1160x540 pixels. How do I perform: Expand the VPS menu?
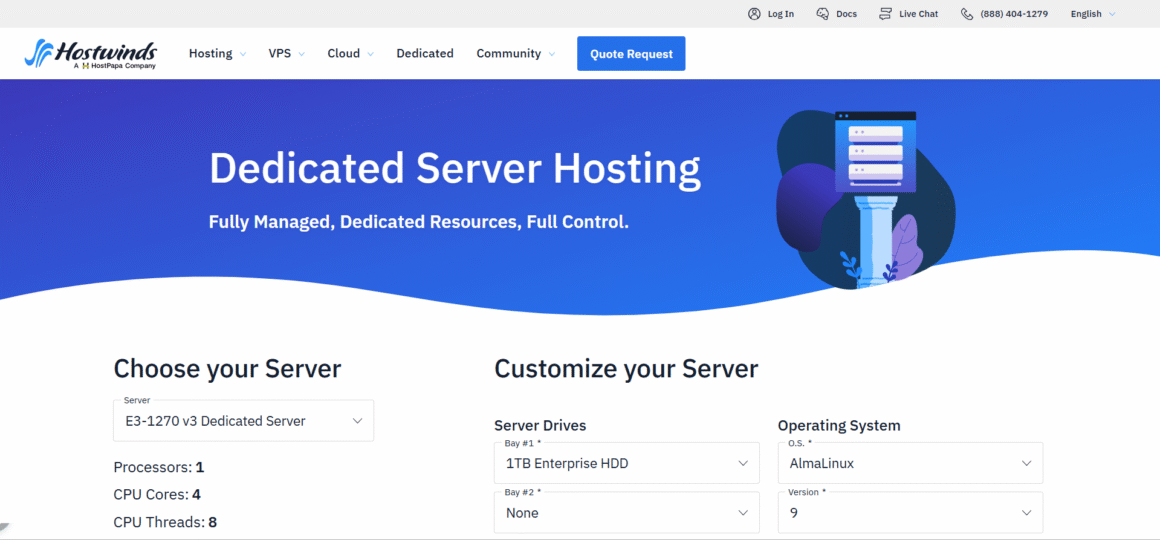(x=287, y=53)
